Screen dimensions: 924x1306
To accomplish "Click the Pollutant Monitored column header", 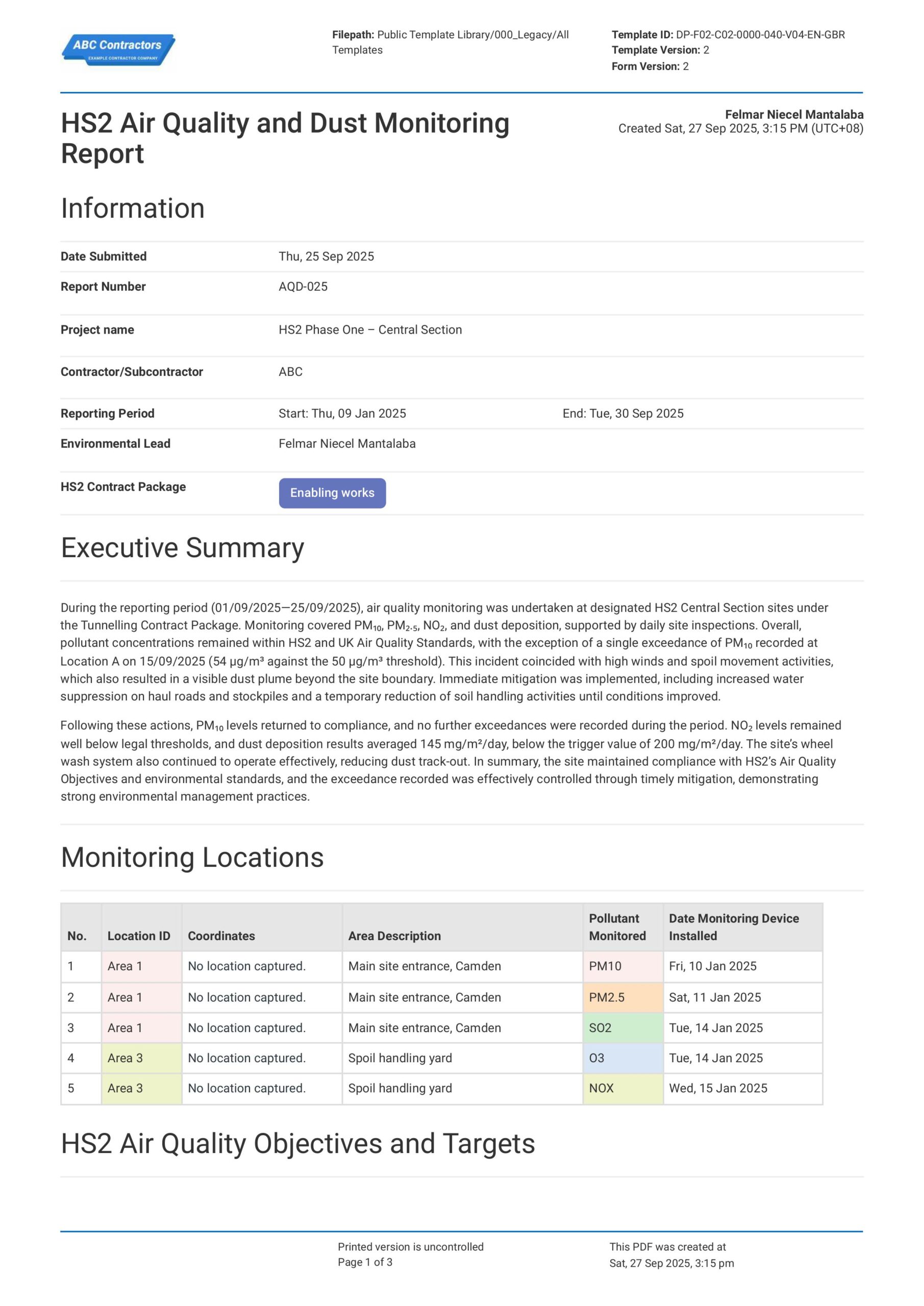I will [617, 927].
